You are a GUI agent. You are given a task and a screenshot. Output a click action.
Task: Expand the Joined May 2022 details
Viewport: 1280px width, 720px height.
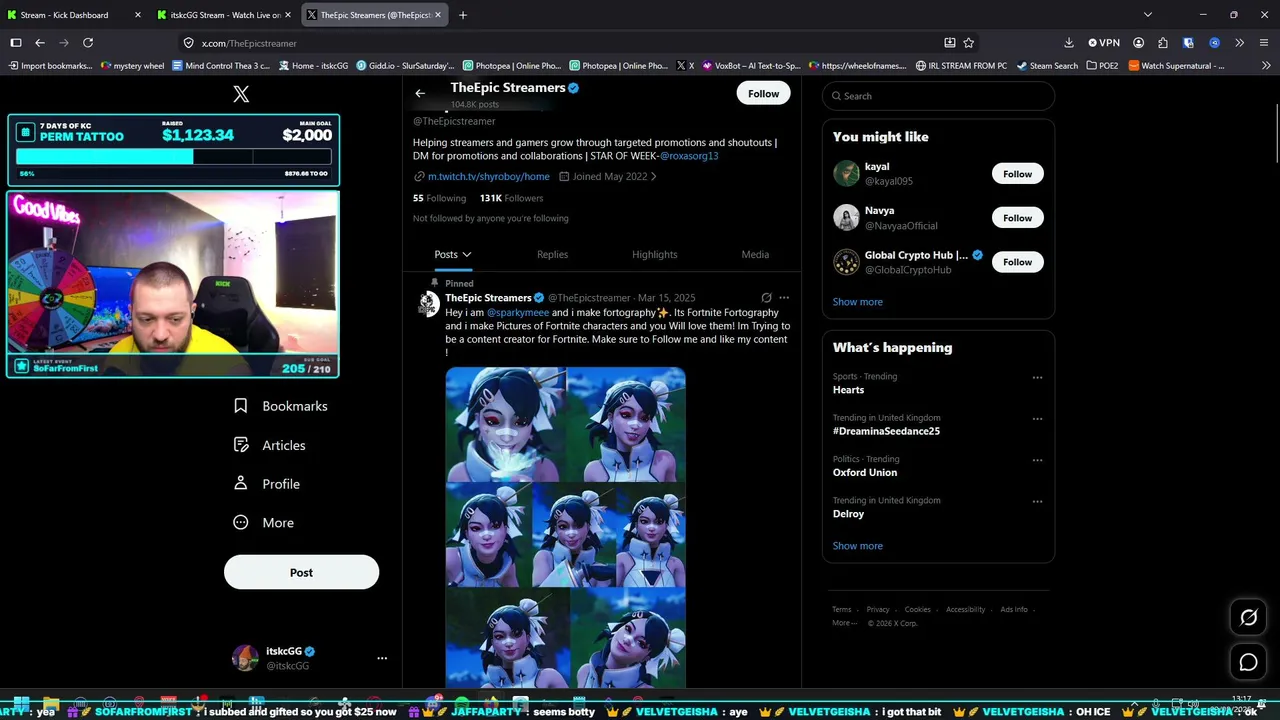608,177
